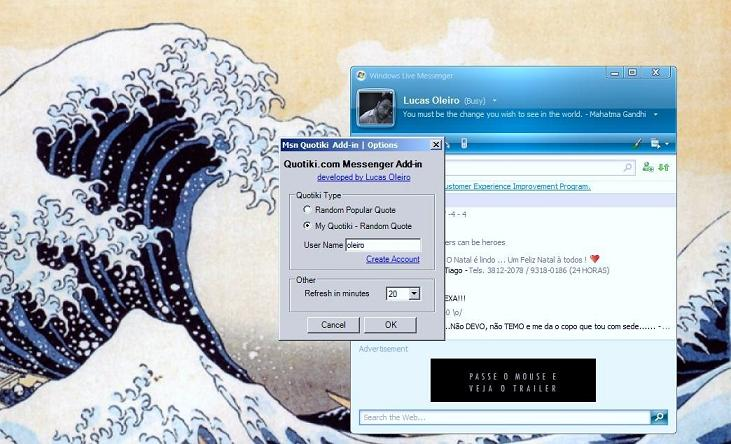The image size is (731, 444).
Task: Open the developed by Lucas Oleiro link
Action: [x=364, y=177]
